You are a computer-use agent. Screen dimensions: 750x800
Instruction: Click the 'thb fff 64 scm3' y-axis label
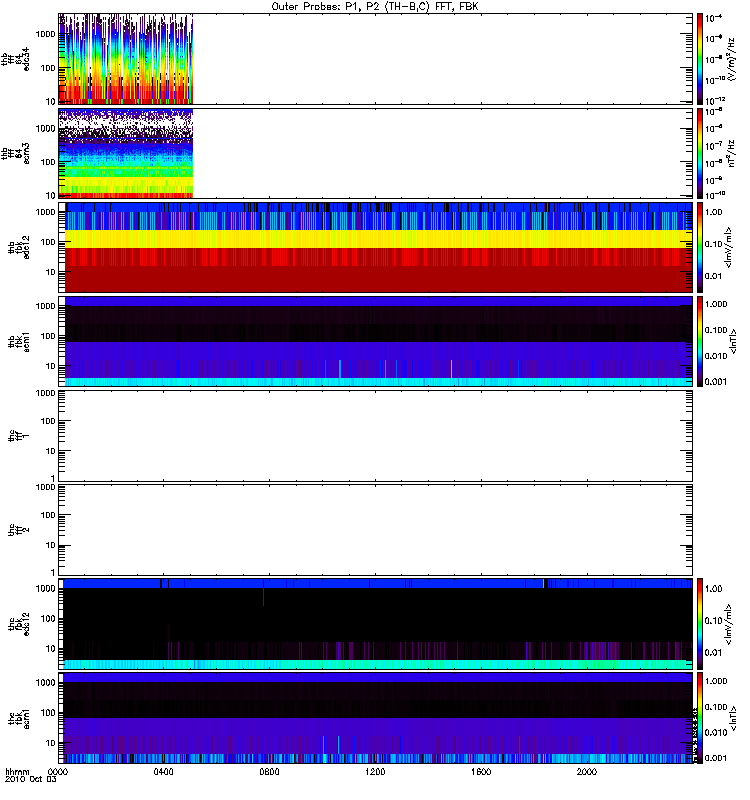point(15,153)
